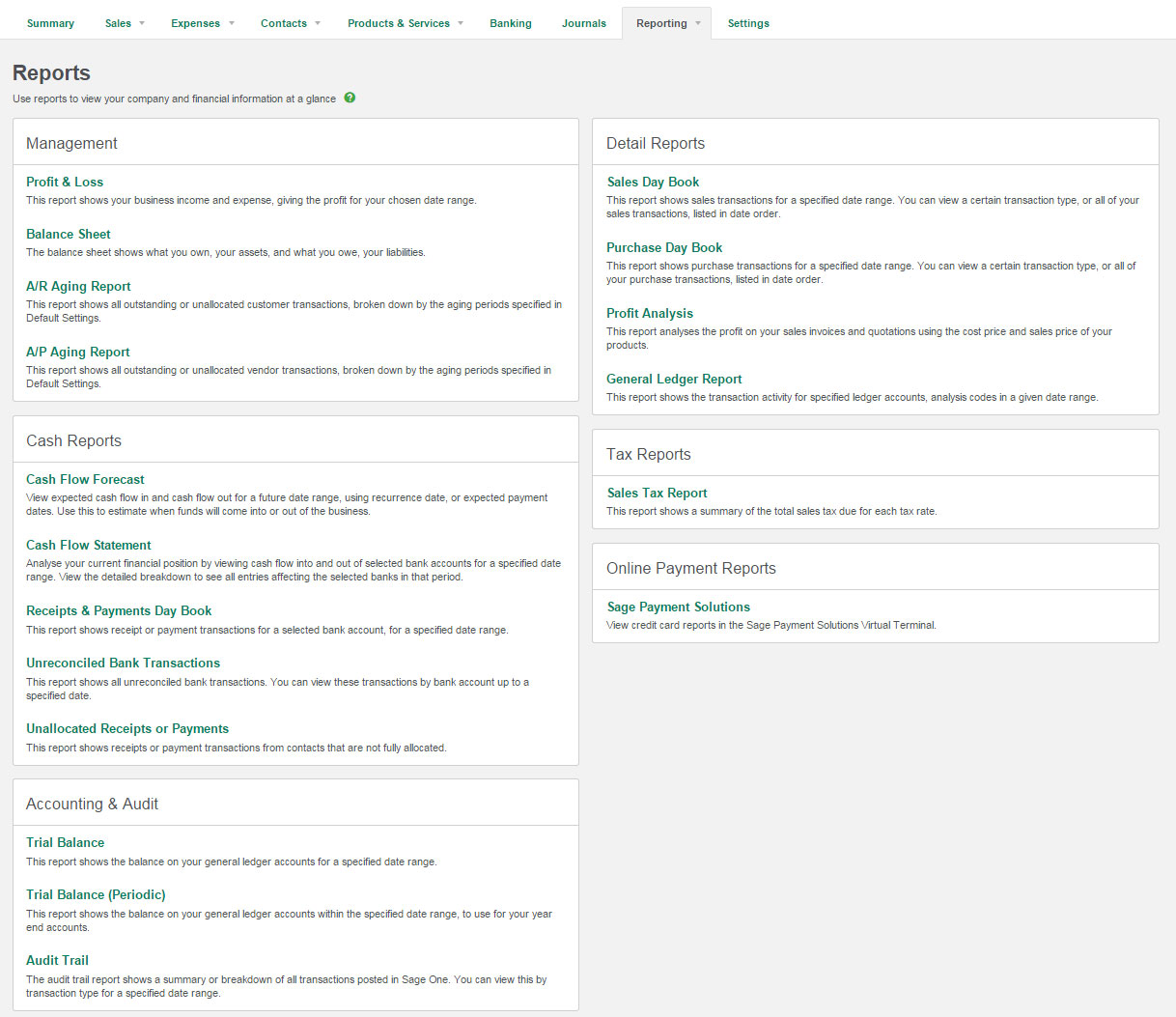Launch Sage Payment Solutions credit card reports
The height and width of the screenshot is (1017, 1176).
click(x=679, y=607)
